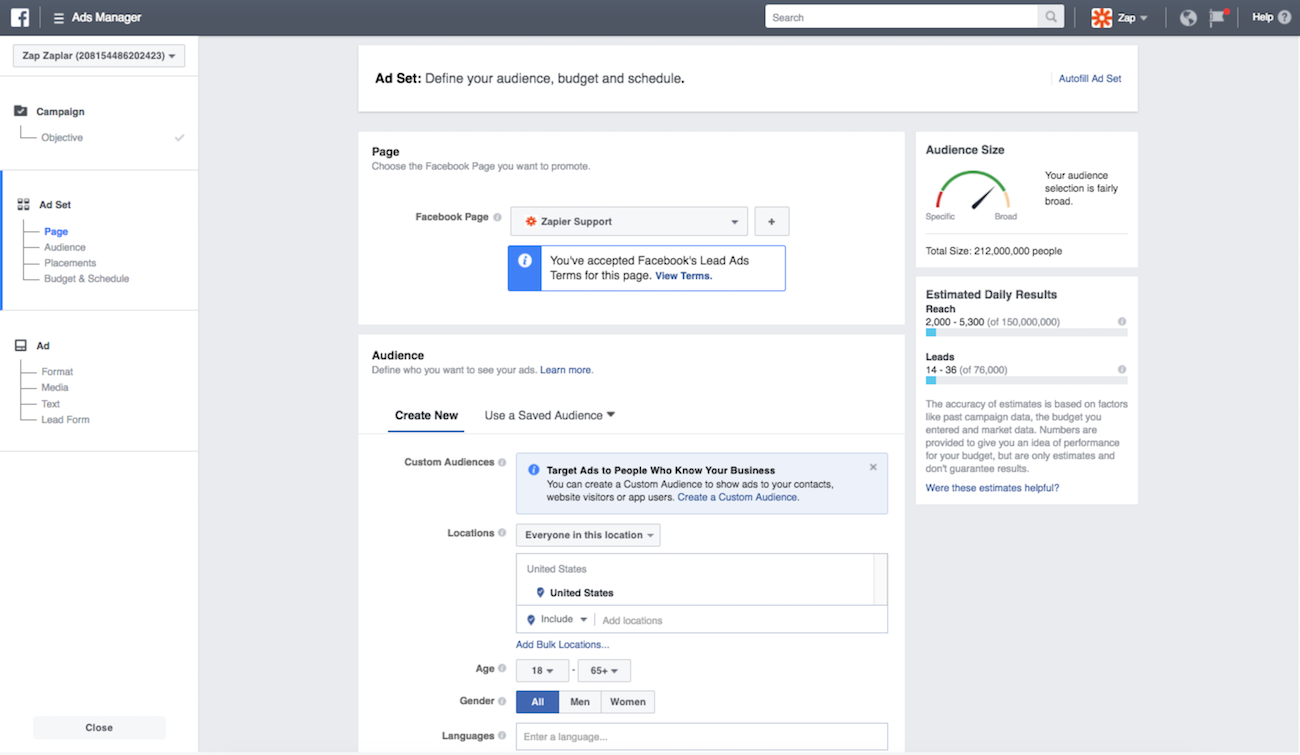Click the search magnifier icon
The height and width of the screenshot is (755, 1300).
click(1050, 17)
